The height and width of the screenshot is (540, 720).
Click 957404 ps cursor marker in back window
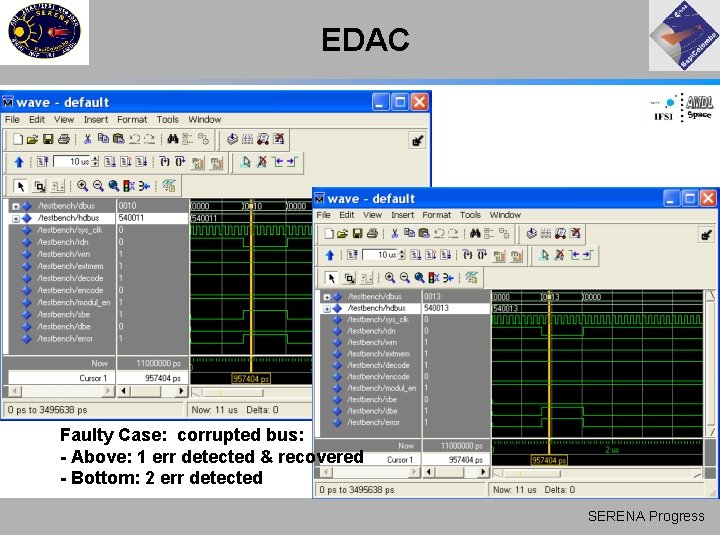(x=251, y=379)
